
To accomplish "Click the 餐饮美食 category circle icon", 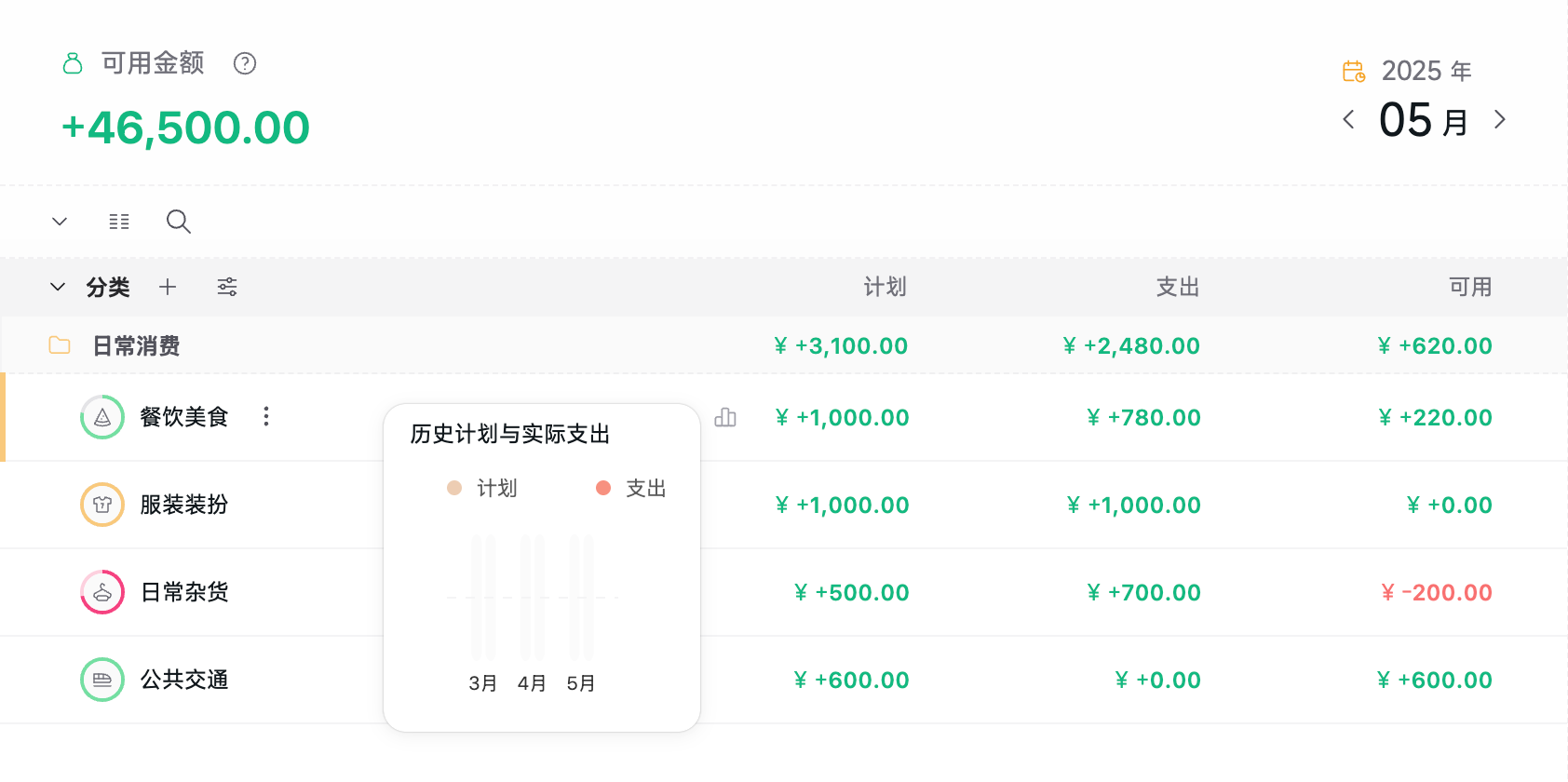I will point(102,417).
